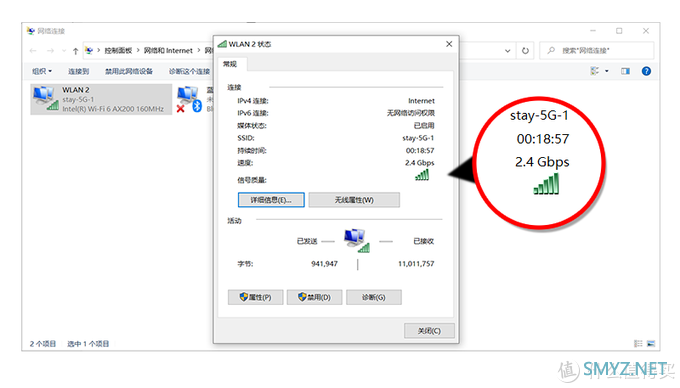Click the 无线属性(W) button
The width and height of the screenshot is (680, 388).
click(354, 200)
